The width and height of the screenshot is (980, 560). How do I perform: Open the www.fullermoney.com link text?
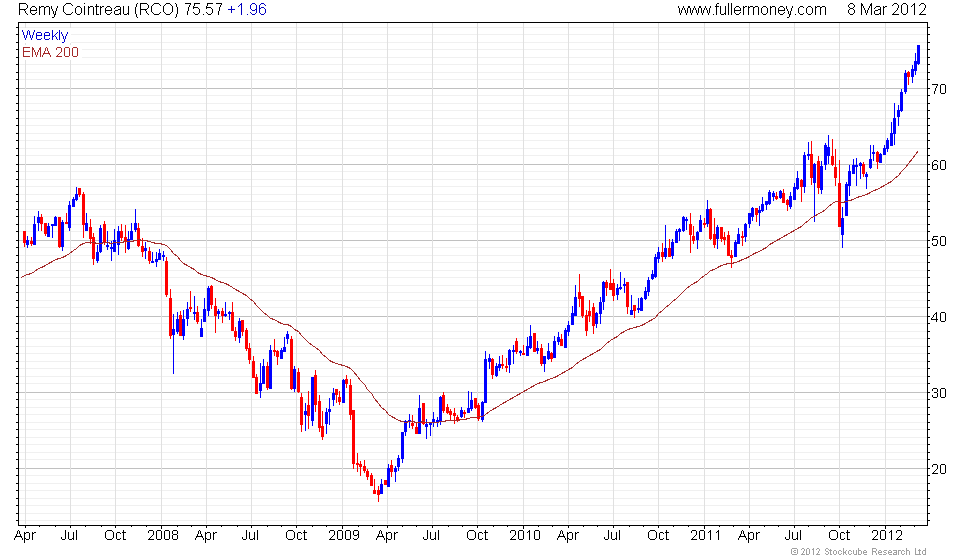[752, 10]
